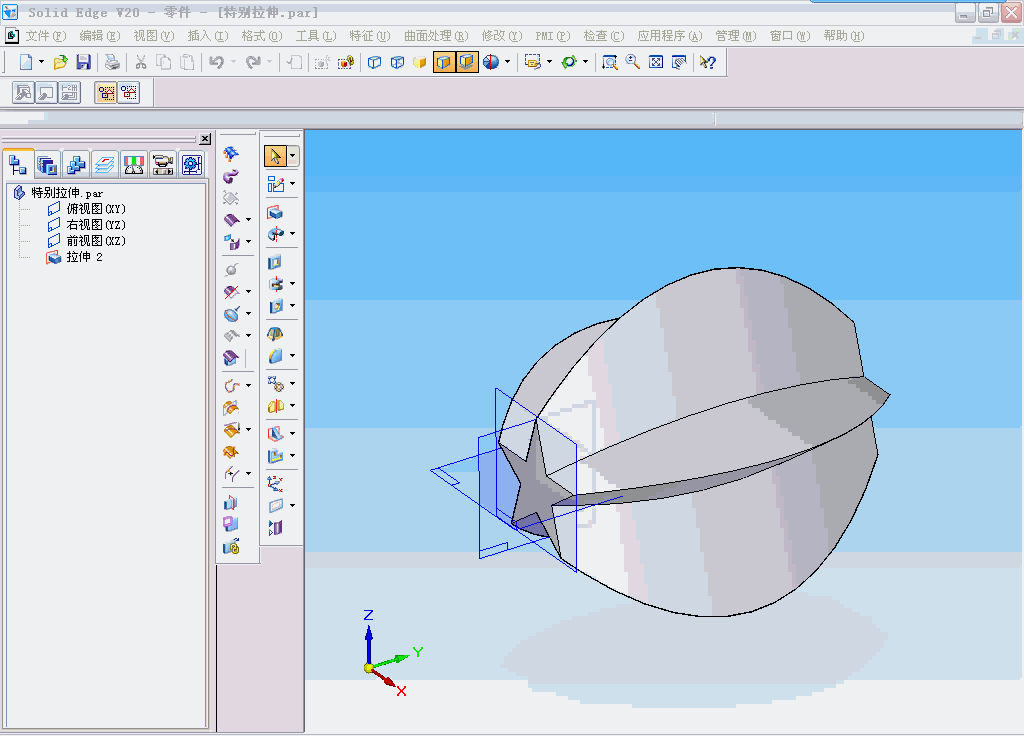Screen dimensions: 1024x736
Task: Activate the Zoom Area tool
Action: click(x=609, y=62)
